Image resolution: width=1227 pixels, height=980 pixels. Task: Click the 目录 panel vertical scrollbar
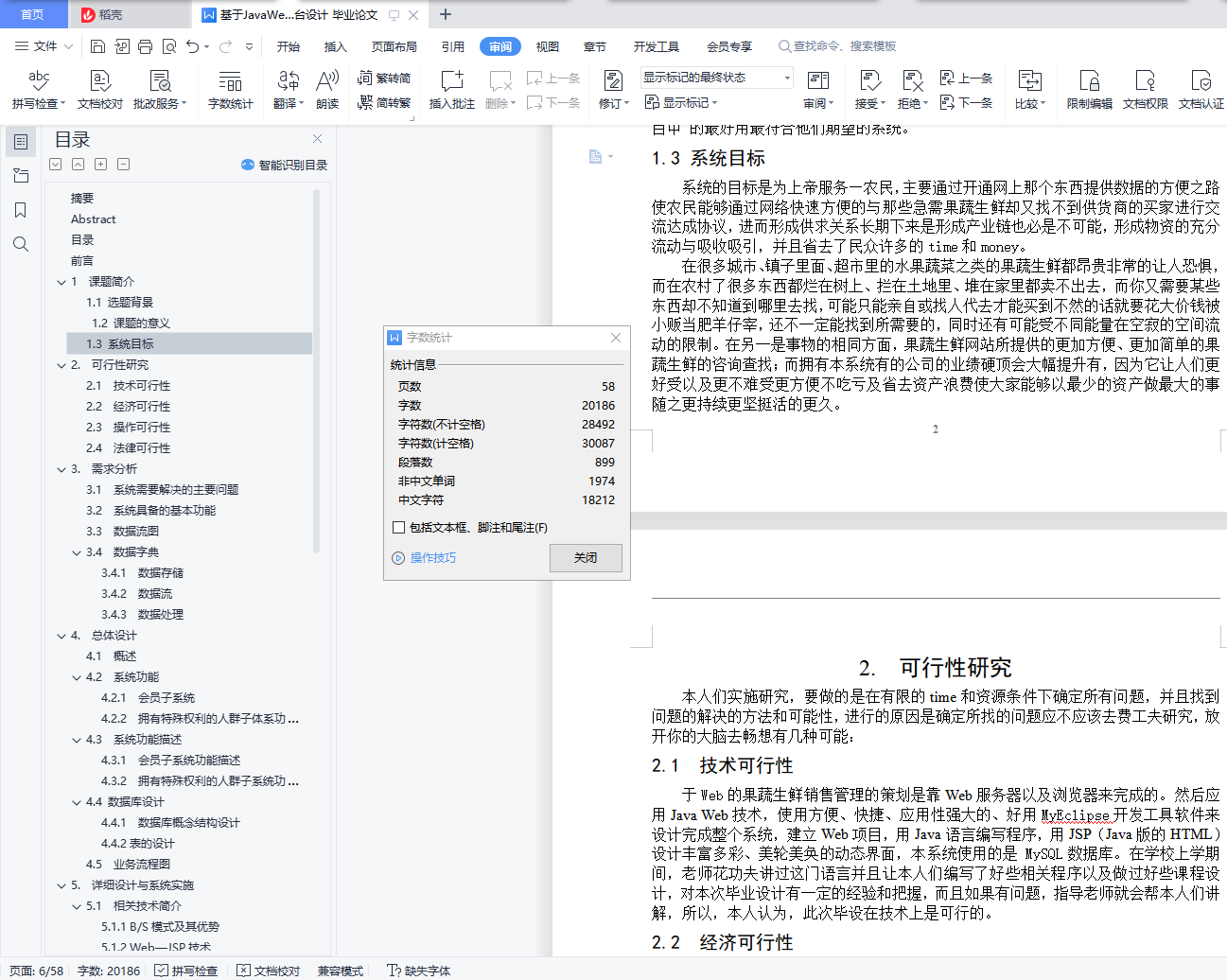[316, 369]
